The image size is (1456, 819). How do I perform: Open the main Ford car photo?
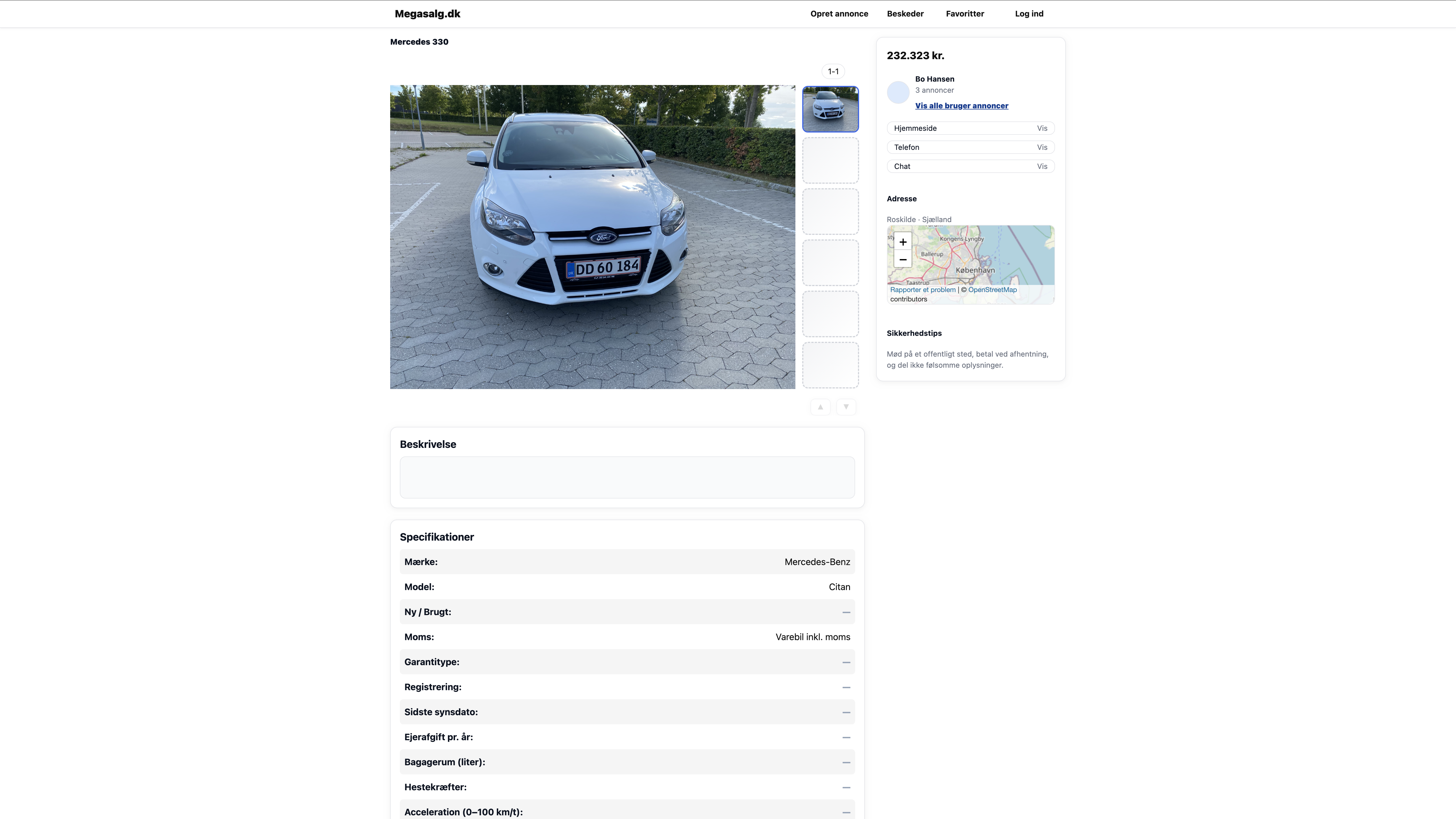(x=592, y=237)
